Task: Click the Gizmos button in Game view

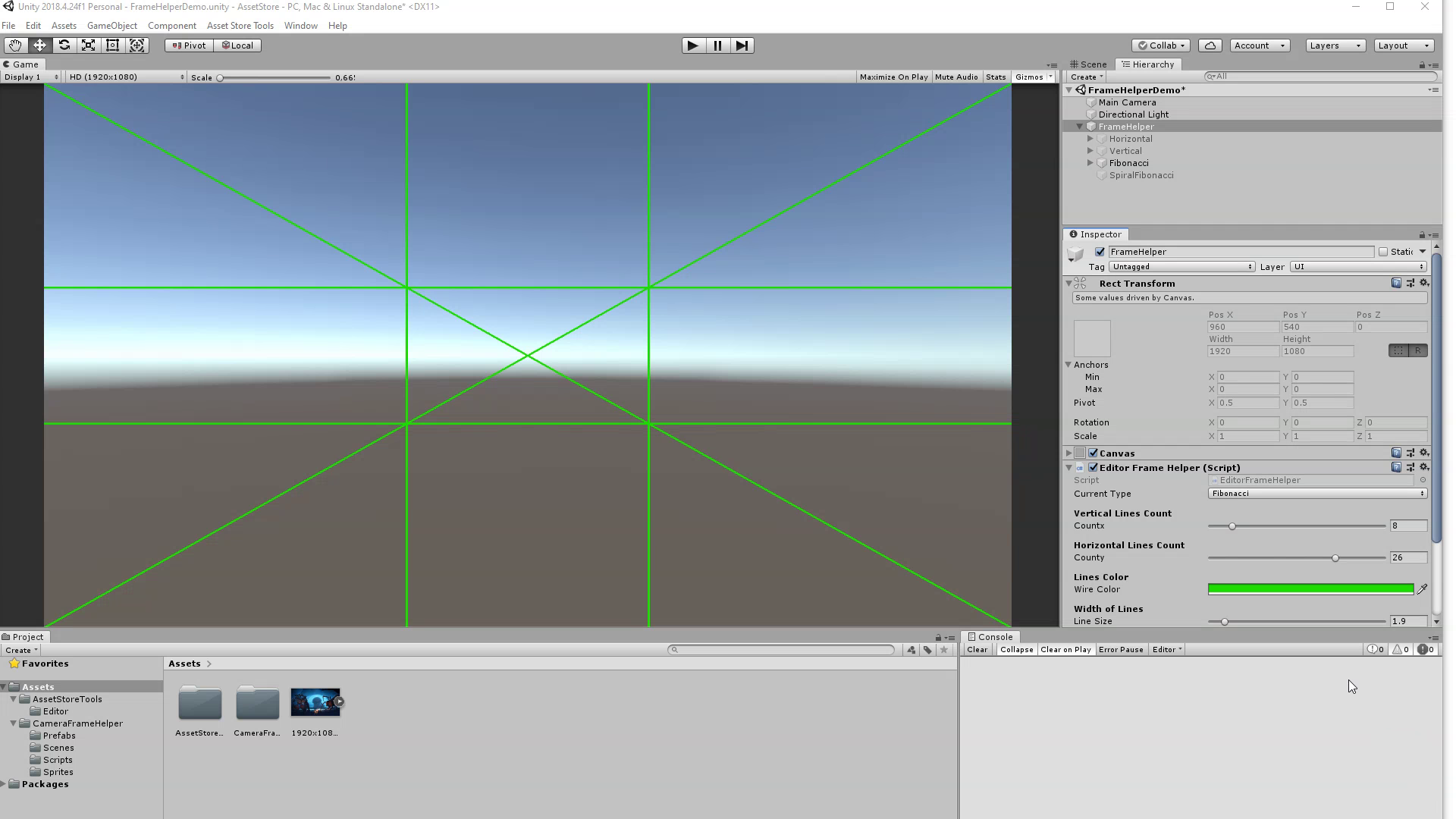Action: [x=1028, y=76]
